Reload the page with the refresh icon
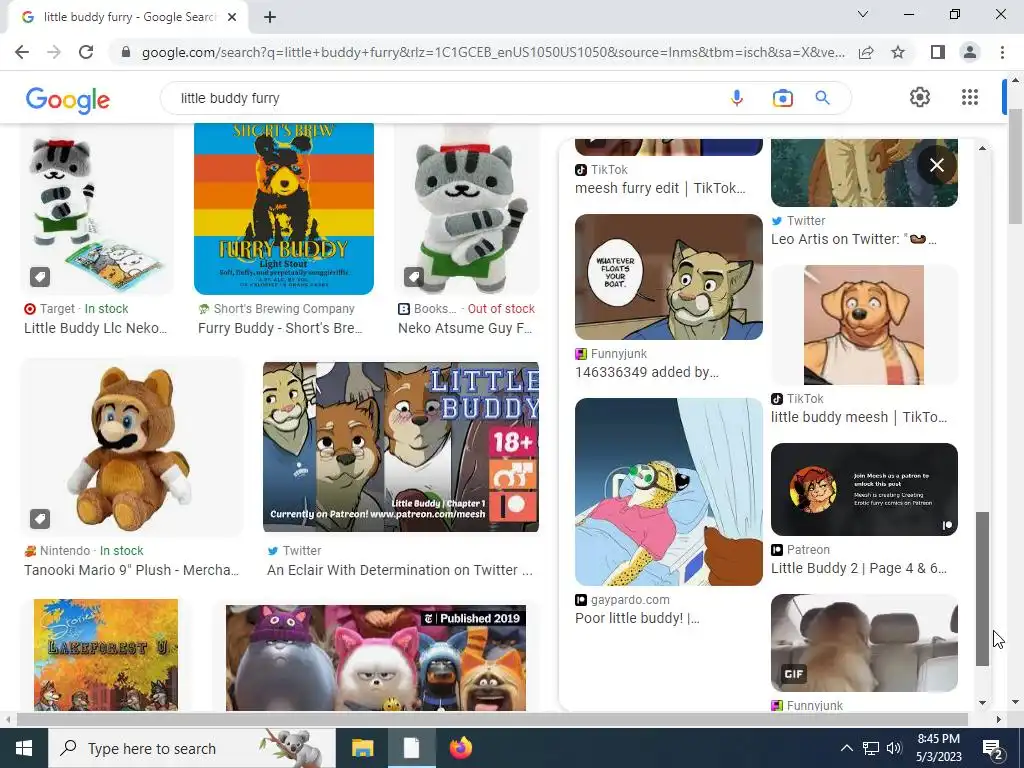The width and height of the screenshot is (1024, 768). 86,52
